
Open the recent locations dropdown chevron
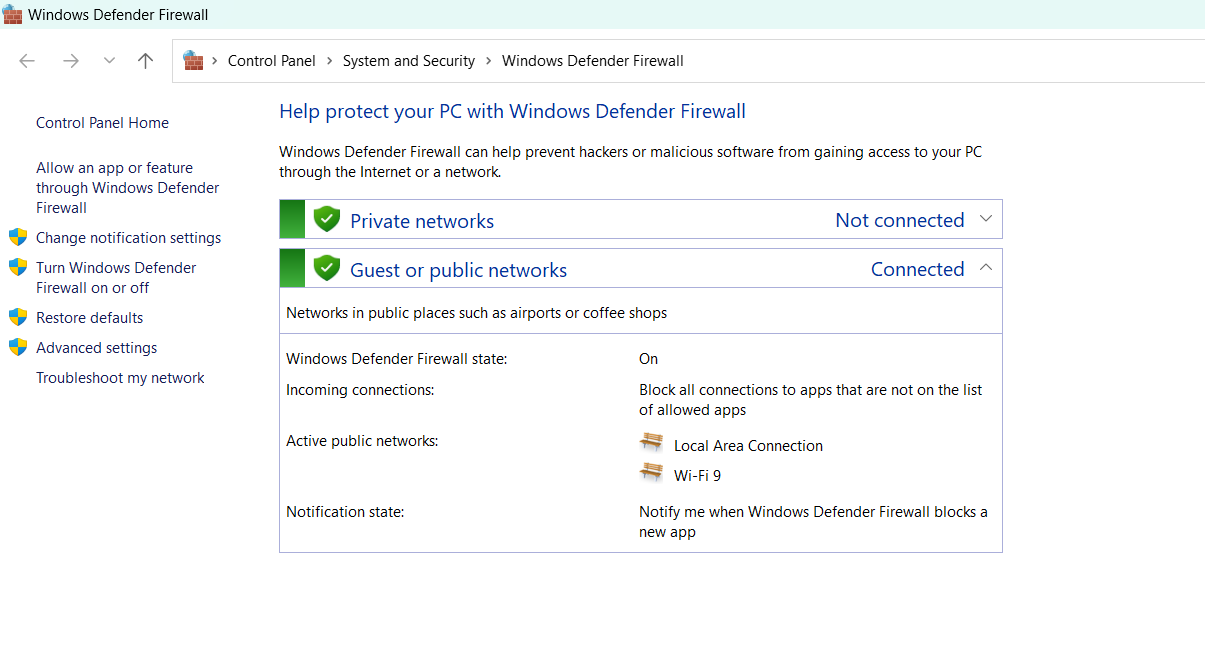109,61
